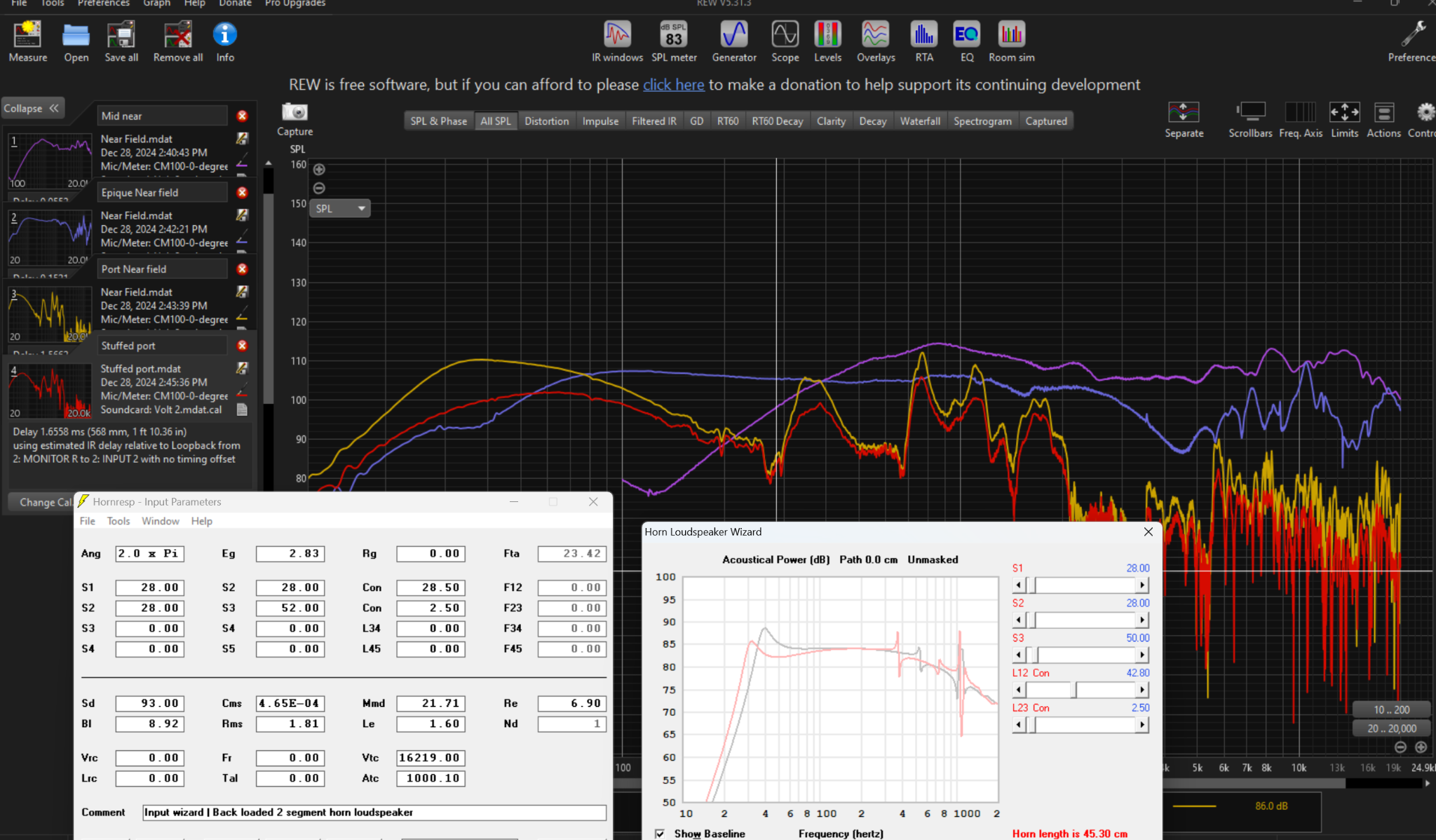Open the SPL meter
The width and height of the screenshot is (1436, 840).
674,34
